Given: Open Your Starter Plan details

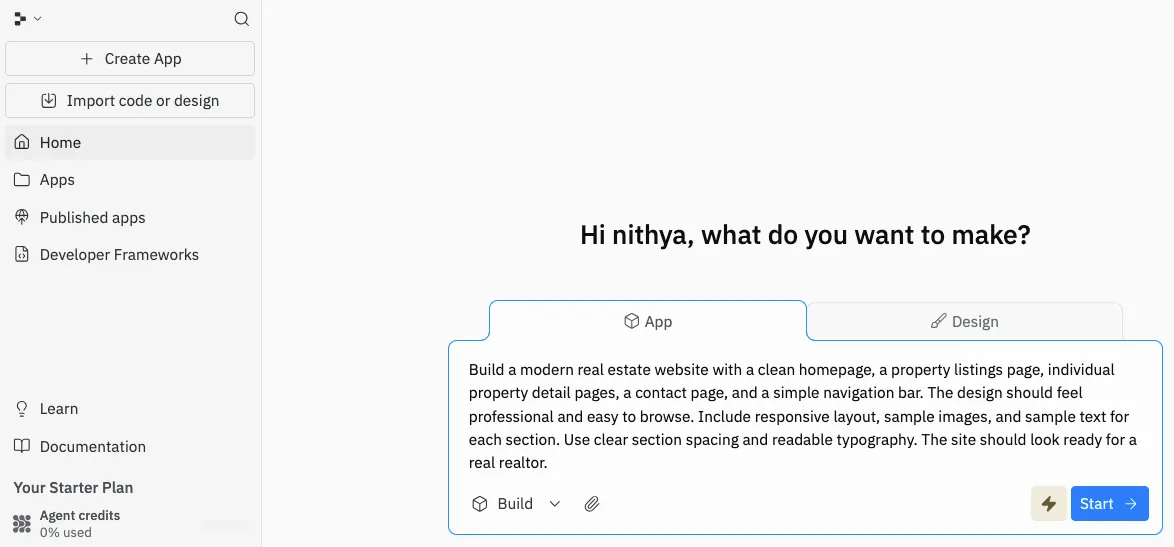Looking at the screenshot, I should pyautogui.click(x=73, y=488).
